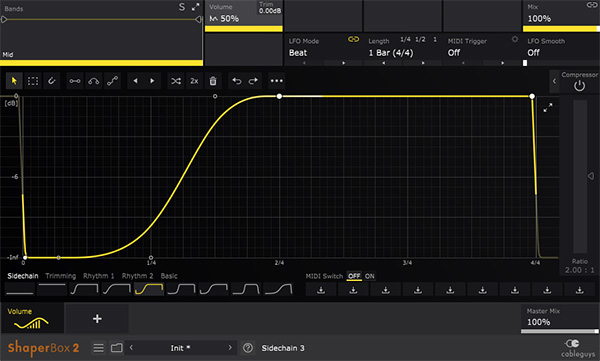Undo the last edit
The width and height of the screenshot is (600, 361).
click(237, 81)
